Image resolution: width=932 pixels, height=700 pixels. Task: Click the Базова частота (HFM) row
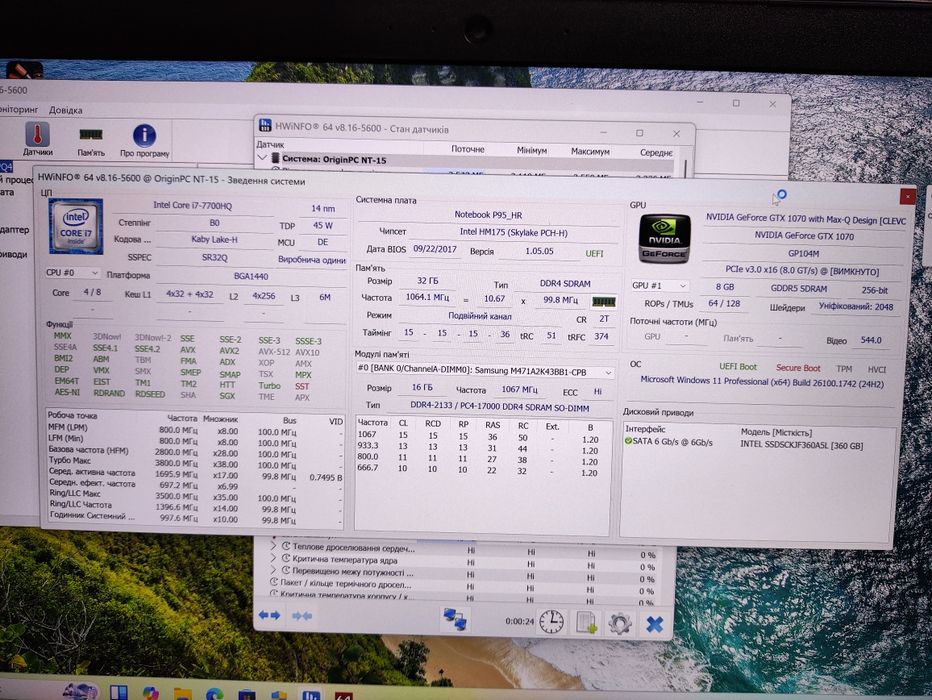[x=195, y=451]
